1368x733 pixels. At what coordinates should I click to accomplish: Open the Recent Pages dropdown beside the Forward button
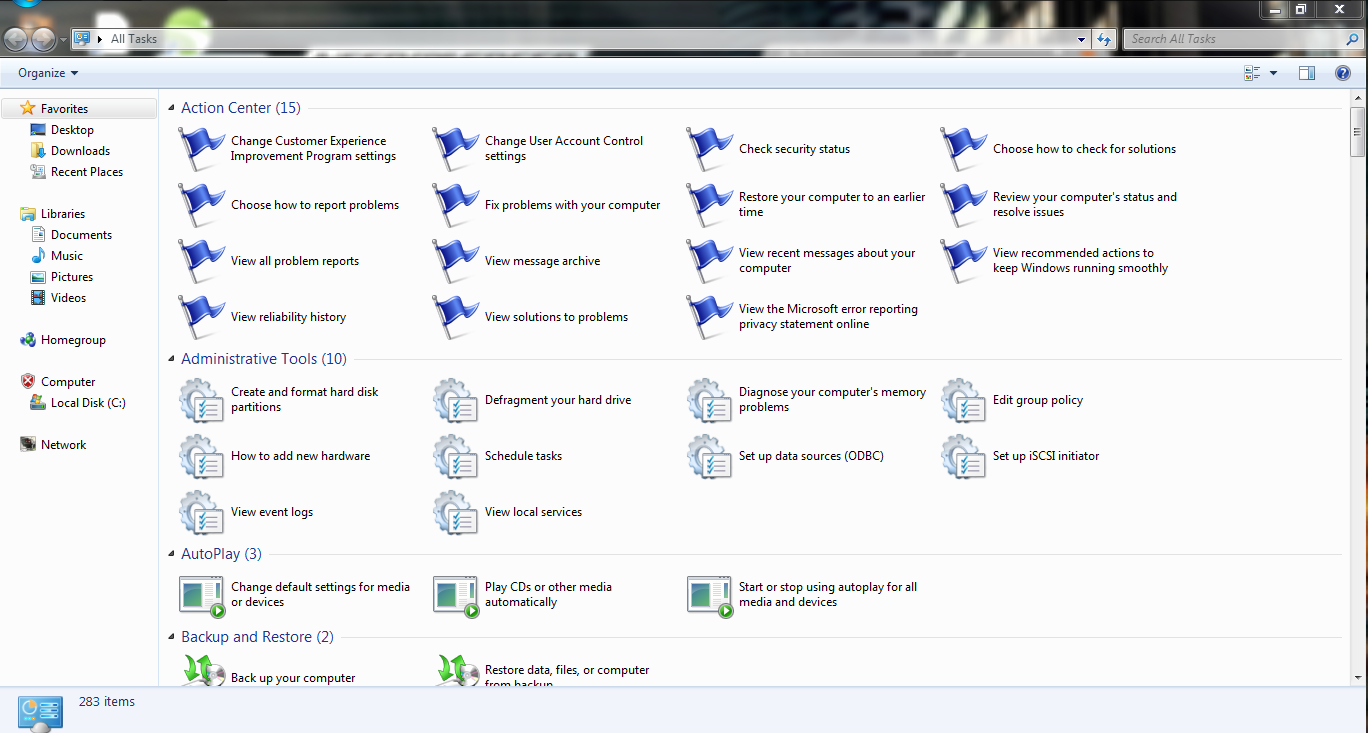pyautogui.click(x=63, y=40)
